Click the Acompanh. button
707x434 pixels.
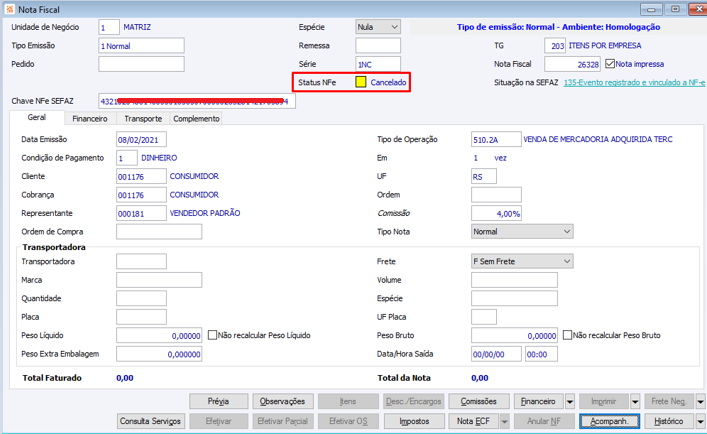coord(609,421)
